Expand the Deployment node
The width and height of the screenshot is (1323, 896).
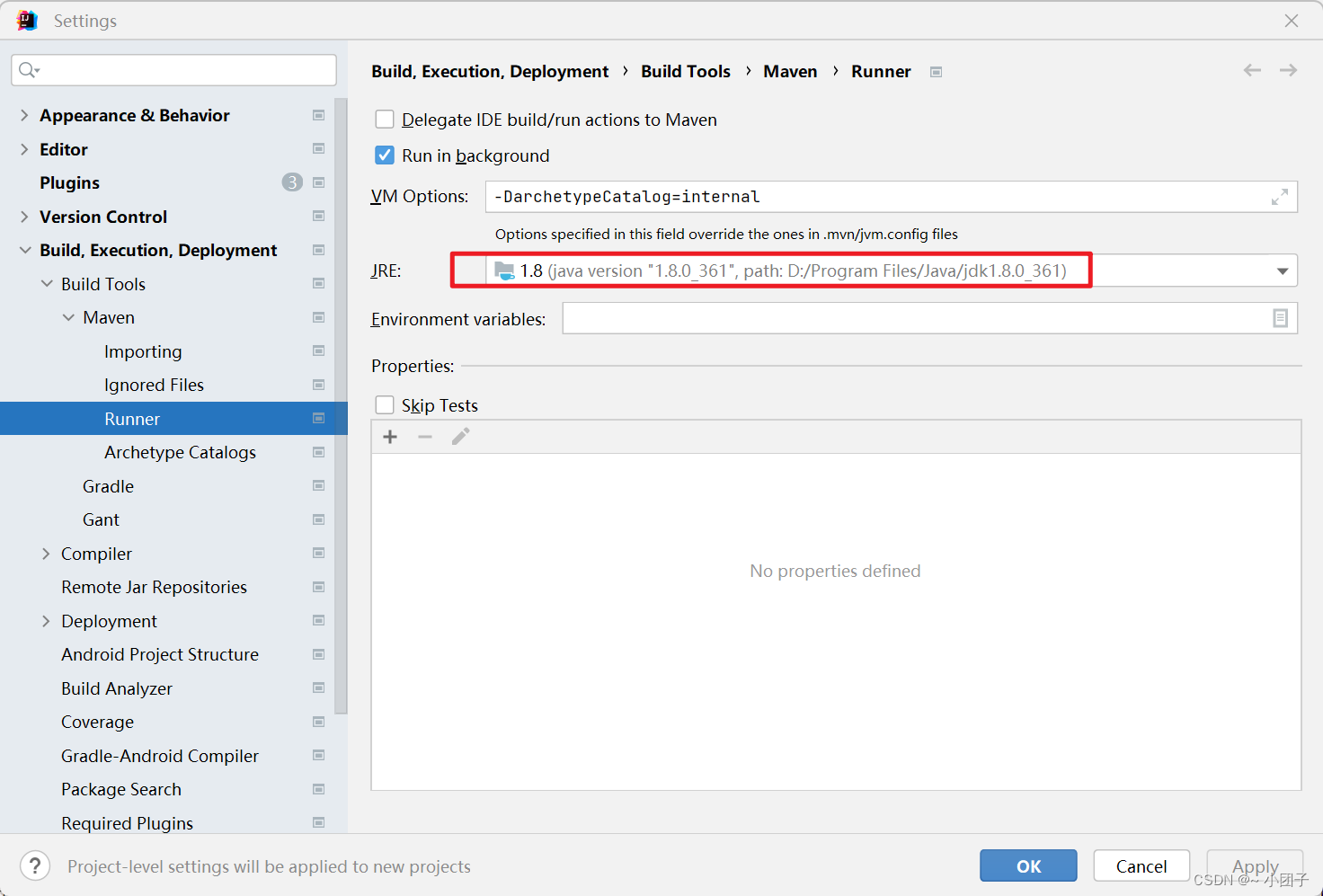[x=46, y=621]
